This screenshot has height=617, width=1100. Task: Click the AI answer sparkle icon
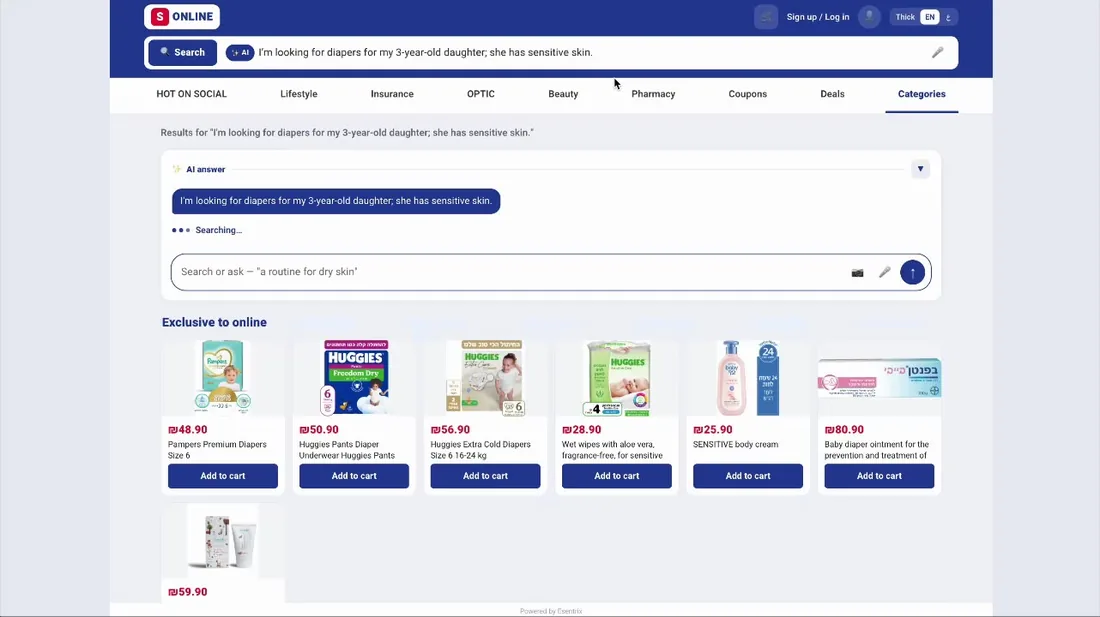177,169
